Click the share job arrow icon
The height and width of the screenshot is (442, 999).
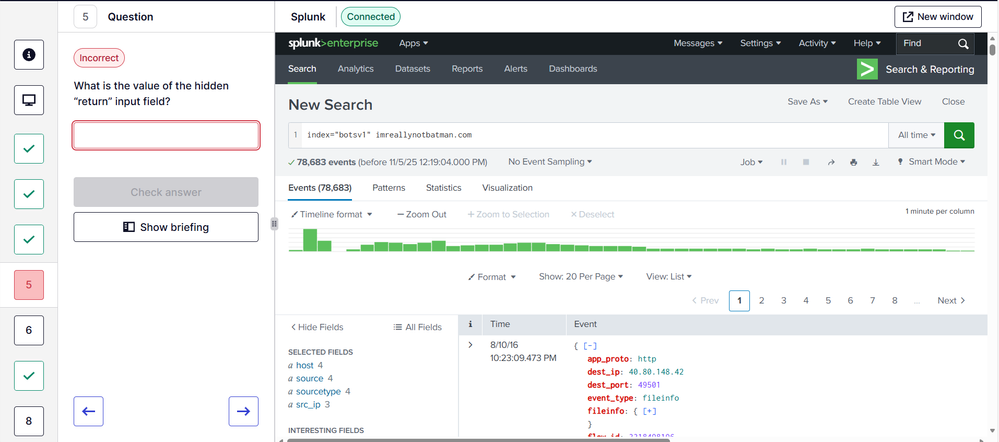coord(829,162)
